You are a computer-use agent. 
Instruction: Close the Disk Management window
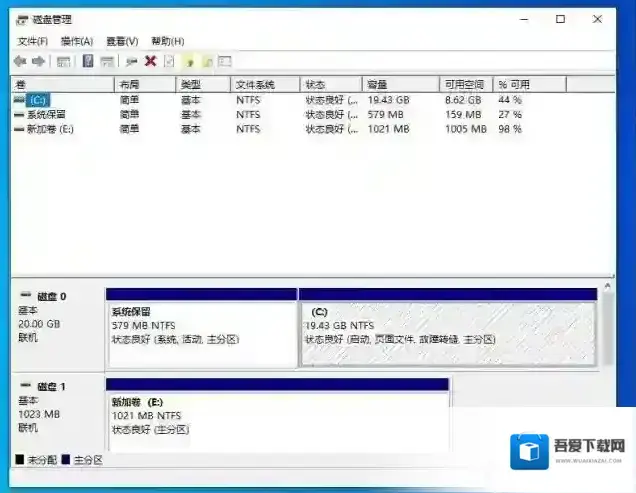click(597, 19)
